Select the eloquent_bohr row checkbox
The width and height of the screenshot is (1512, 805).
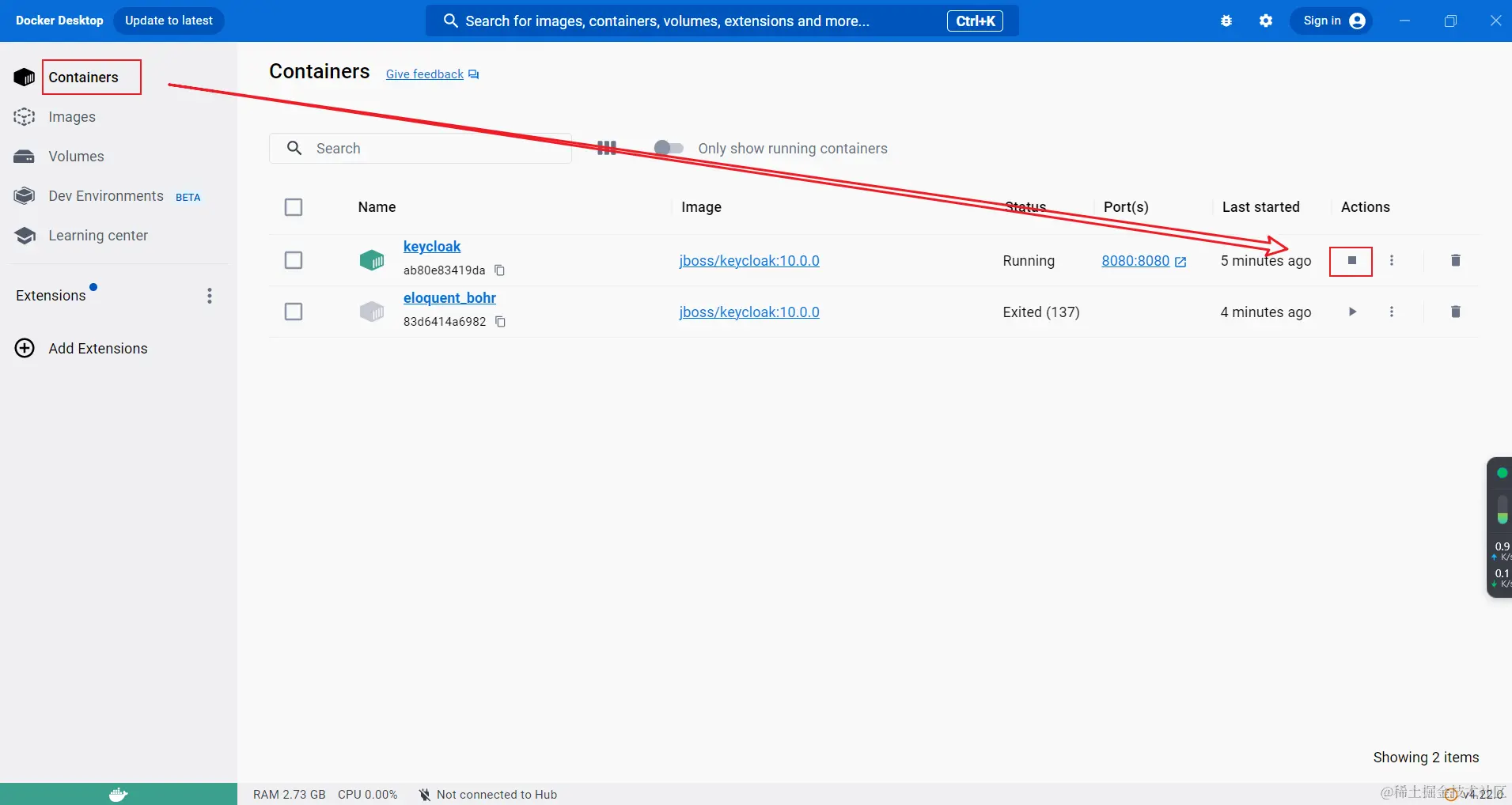point(294,312)
